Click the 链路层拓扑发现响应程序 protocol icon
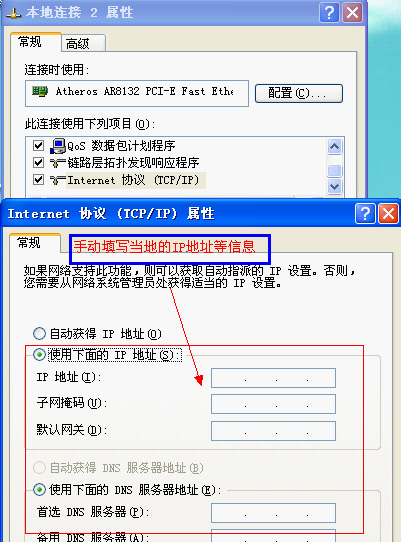The image size is (402, 543). [x=58, y=163]
